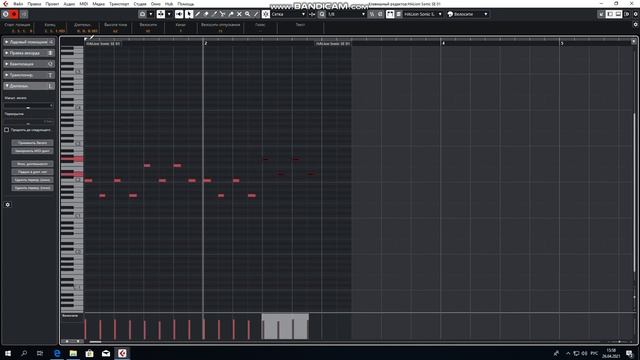Open the Файл menu

click(18, 4)
